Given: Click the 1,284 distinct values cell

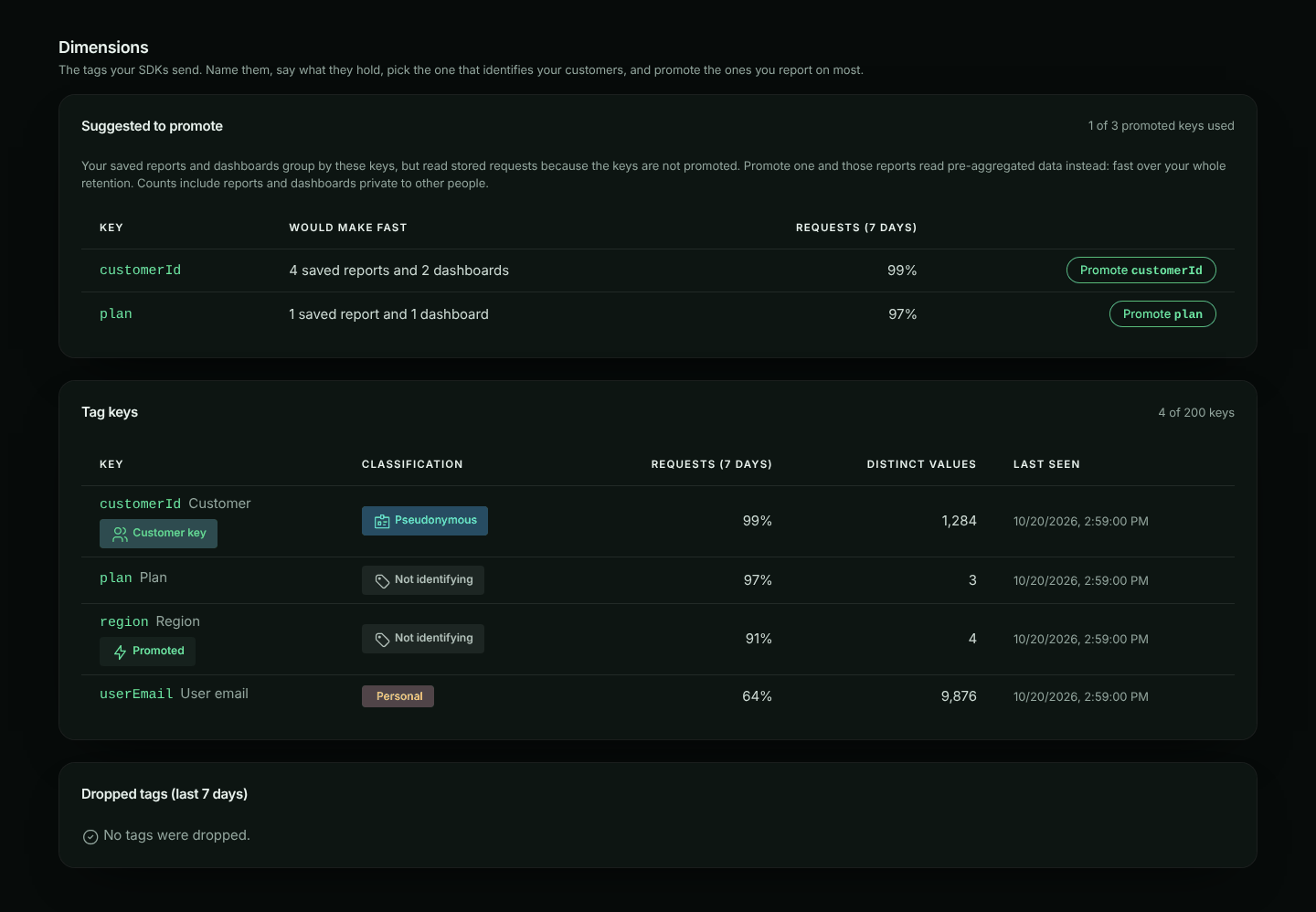Looking at the screenshot, I should pos(959,521).
